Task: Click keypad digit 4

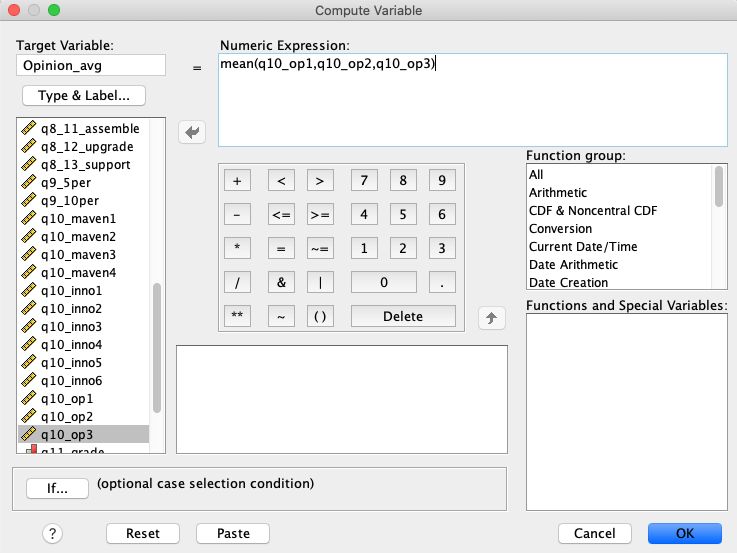Action: (x=364, y=215)
